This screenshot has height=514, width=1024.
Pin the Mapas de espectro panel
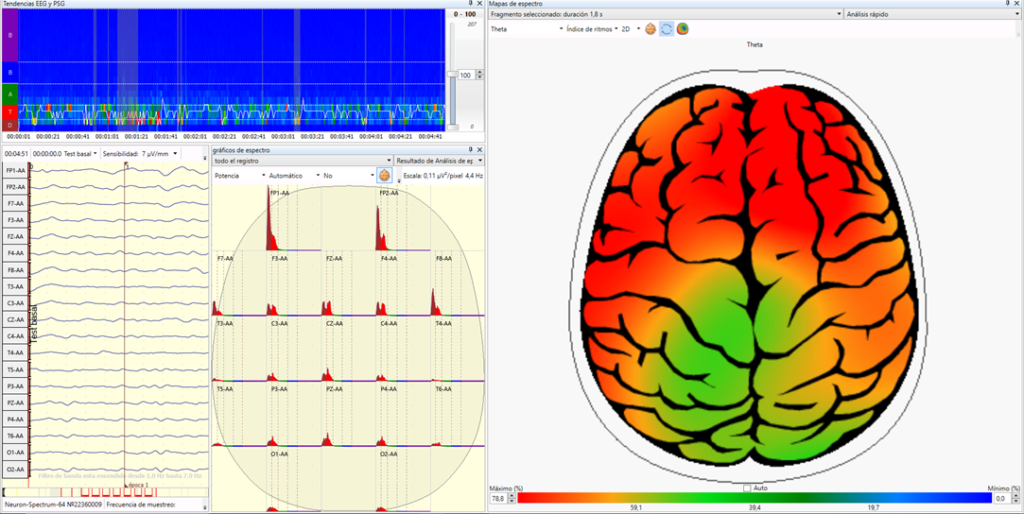pyautogui.click(x=1008, y=4)
